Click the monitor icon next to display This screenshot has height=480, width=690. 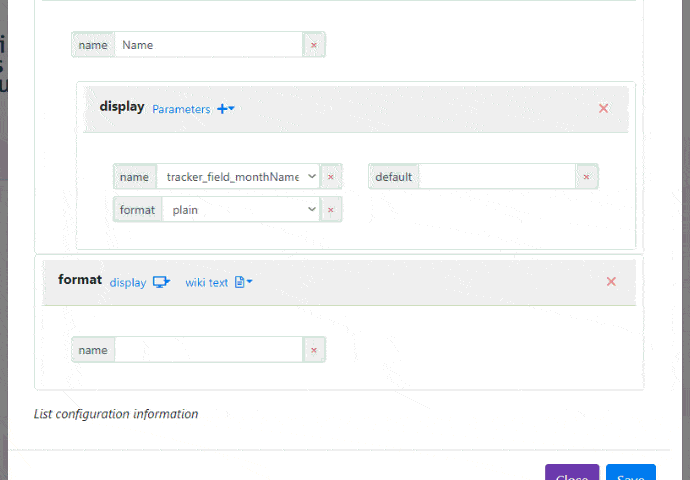pyautogui.click(x=161, y=282)
